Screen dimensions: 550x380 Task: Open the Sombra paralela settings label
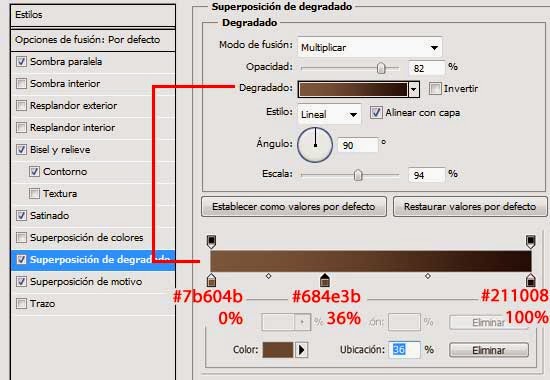pyautogui.click(x=66, y=62)
